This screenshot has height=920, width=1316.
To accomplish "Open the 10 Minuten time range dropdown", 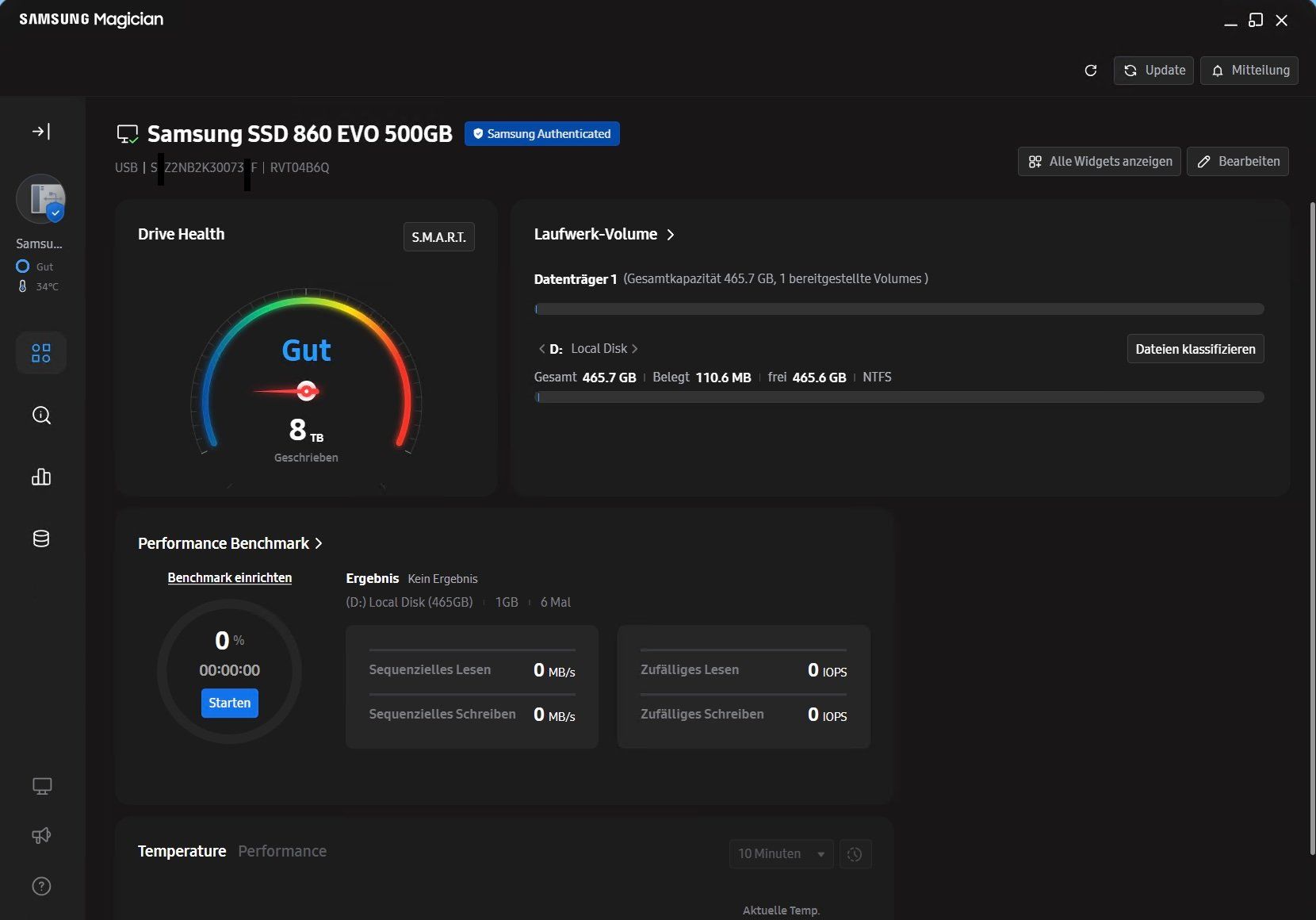I will click(x=781, y=854).
